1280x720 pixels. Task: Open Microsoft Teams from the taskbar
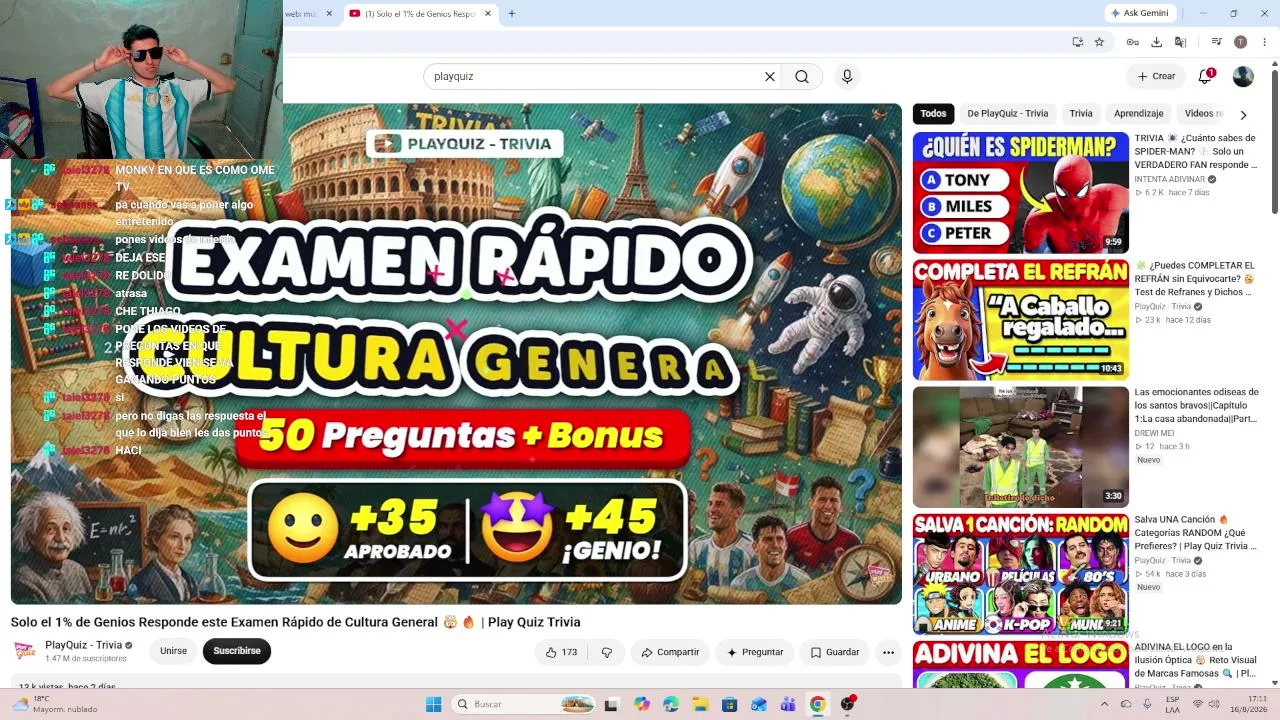point(788,704)
